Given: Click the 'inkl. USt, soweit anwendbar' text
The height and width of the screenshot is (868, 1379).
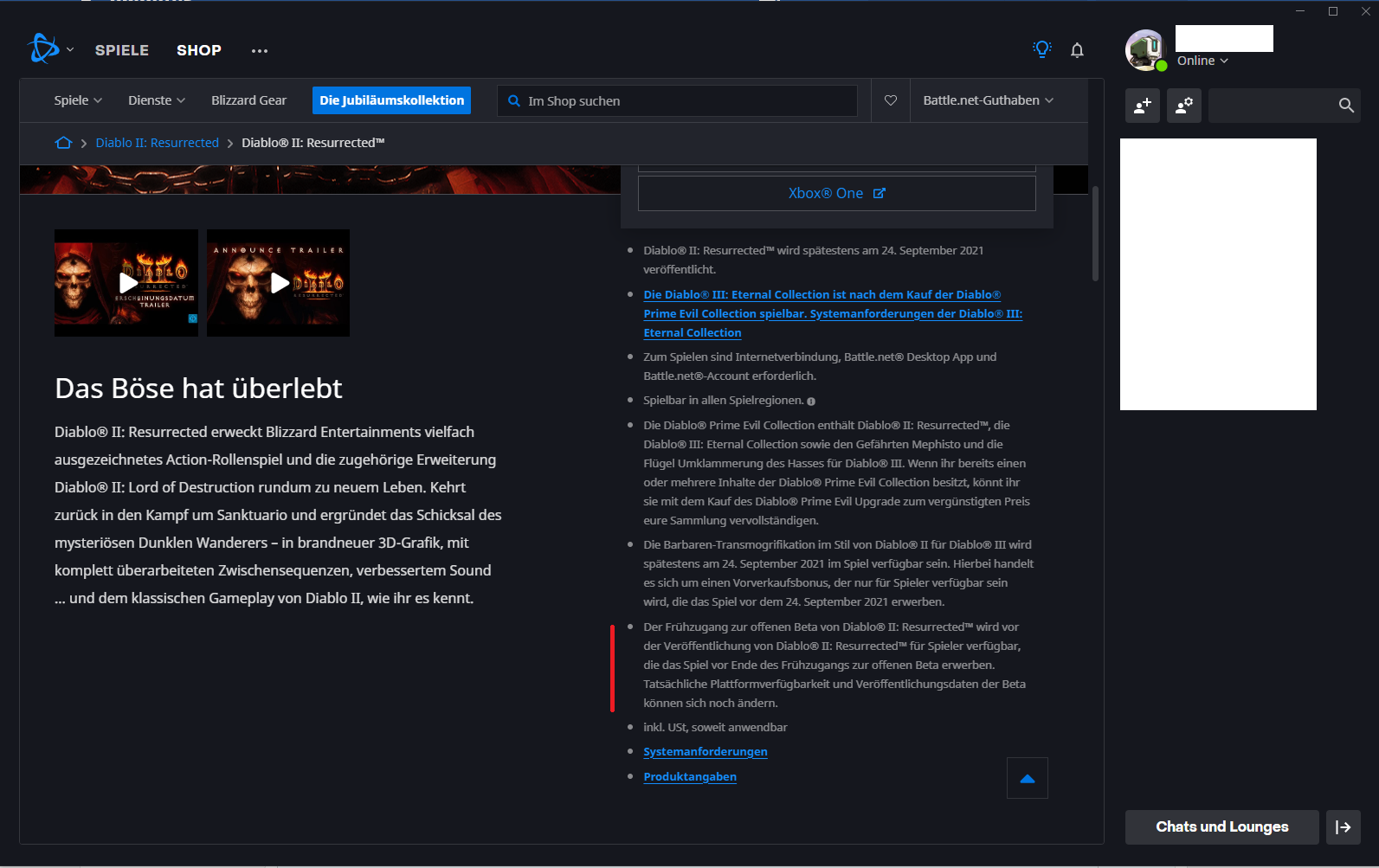Looking at the screenshot, I should click(x=715, y=727).
